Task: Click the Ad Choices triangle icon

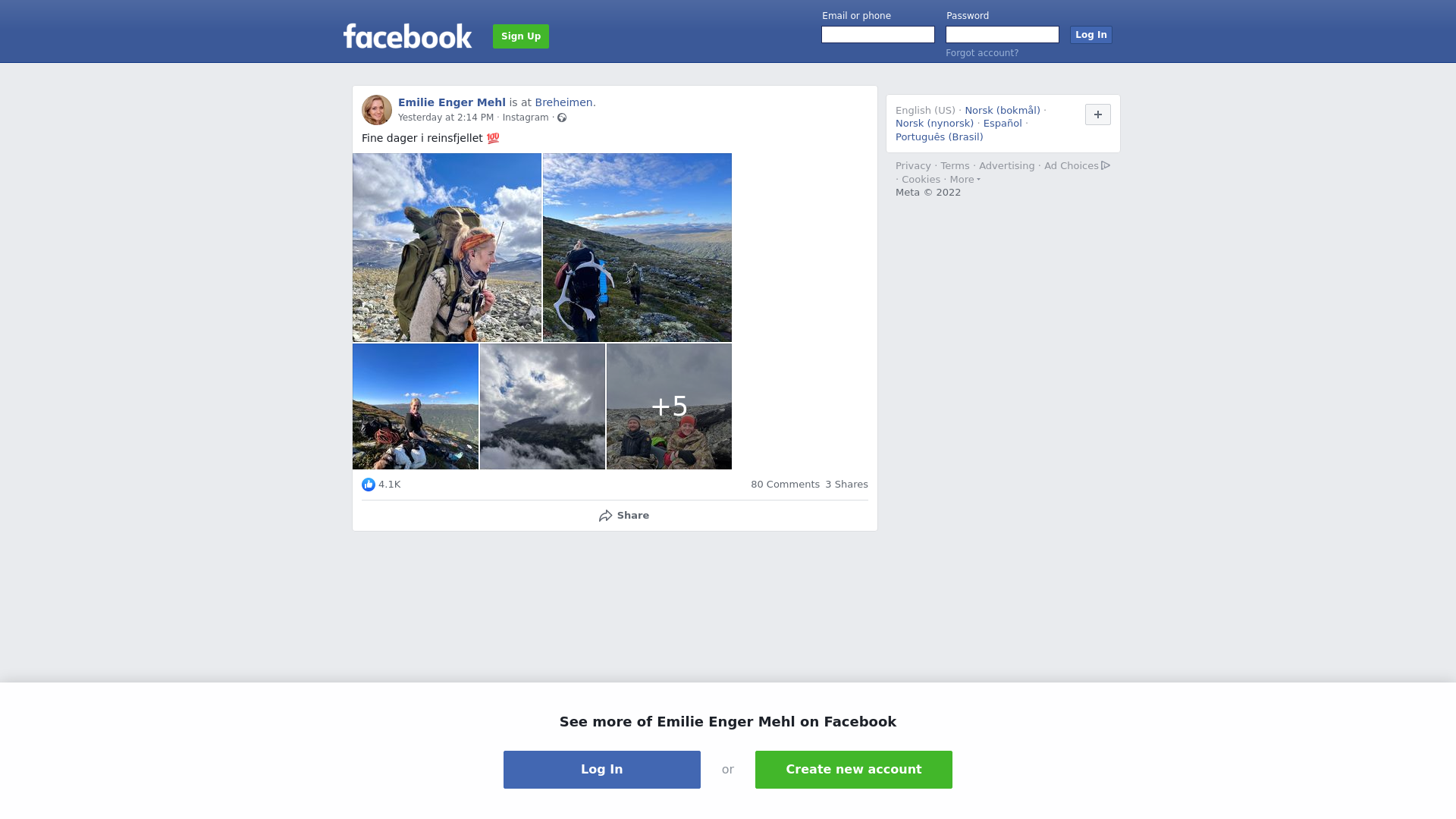Action: 1106,165
